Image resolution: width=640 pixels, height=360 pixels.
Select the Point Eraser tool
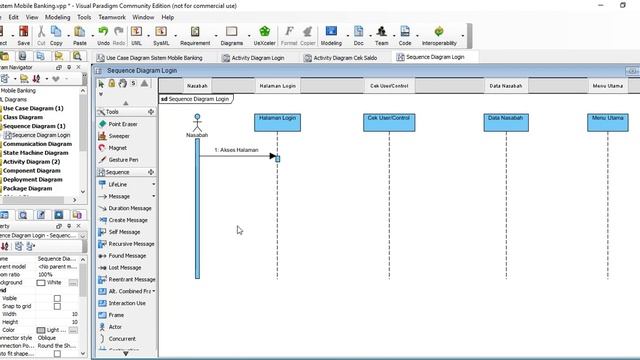123,124
